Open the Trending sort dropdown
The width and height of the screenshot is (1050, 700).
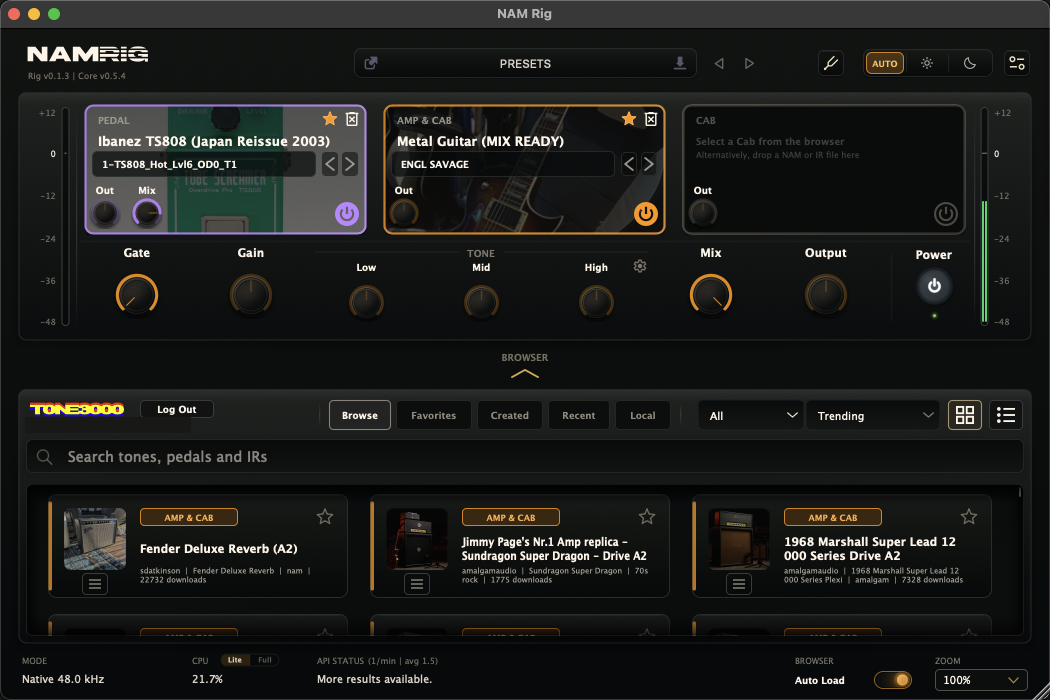click(875, 416)
